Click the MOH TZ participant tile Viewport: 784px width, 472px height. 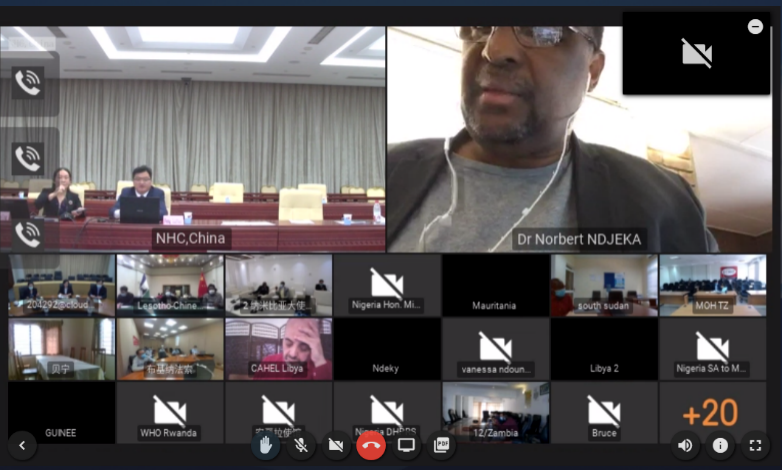coord(712,285)
